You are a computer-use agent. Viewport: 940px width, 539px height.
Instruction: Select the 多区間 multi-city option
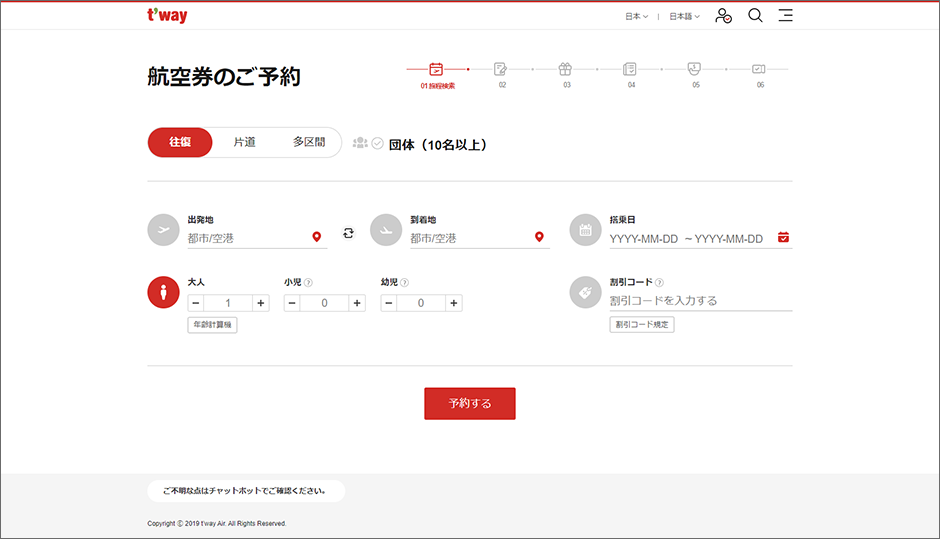click(x=308, y=143)
